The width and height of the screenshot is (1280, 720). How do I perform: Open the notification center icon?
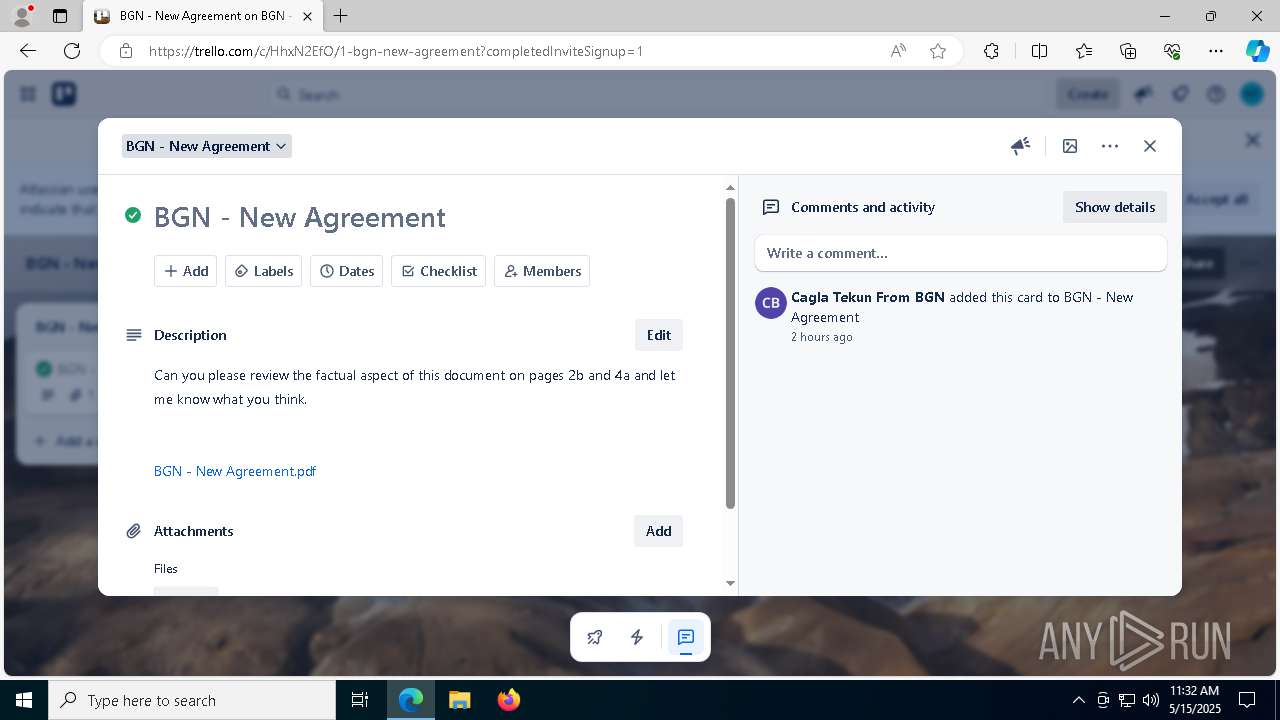coord(1247,700)
